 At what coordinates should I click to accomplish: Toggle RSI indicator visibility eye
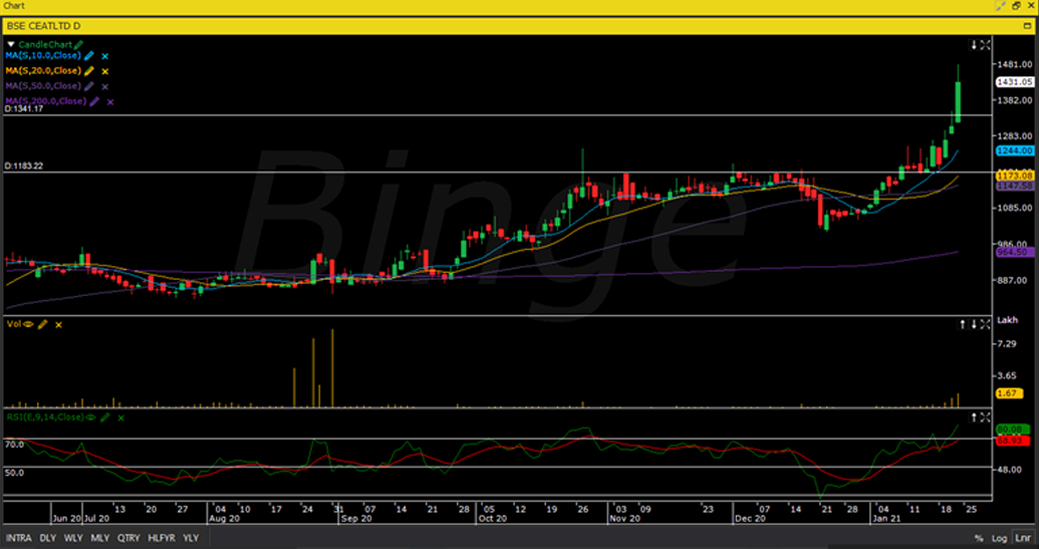tap(91, 418)
